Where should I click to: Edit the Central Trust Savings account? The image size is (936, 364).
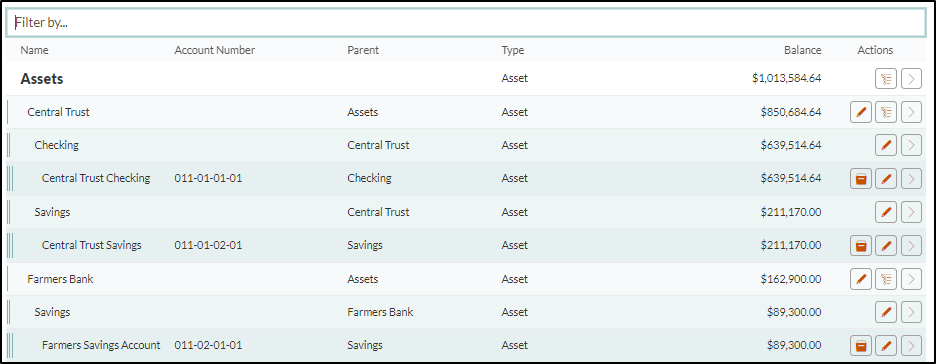coord(886,245)
